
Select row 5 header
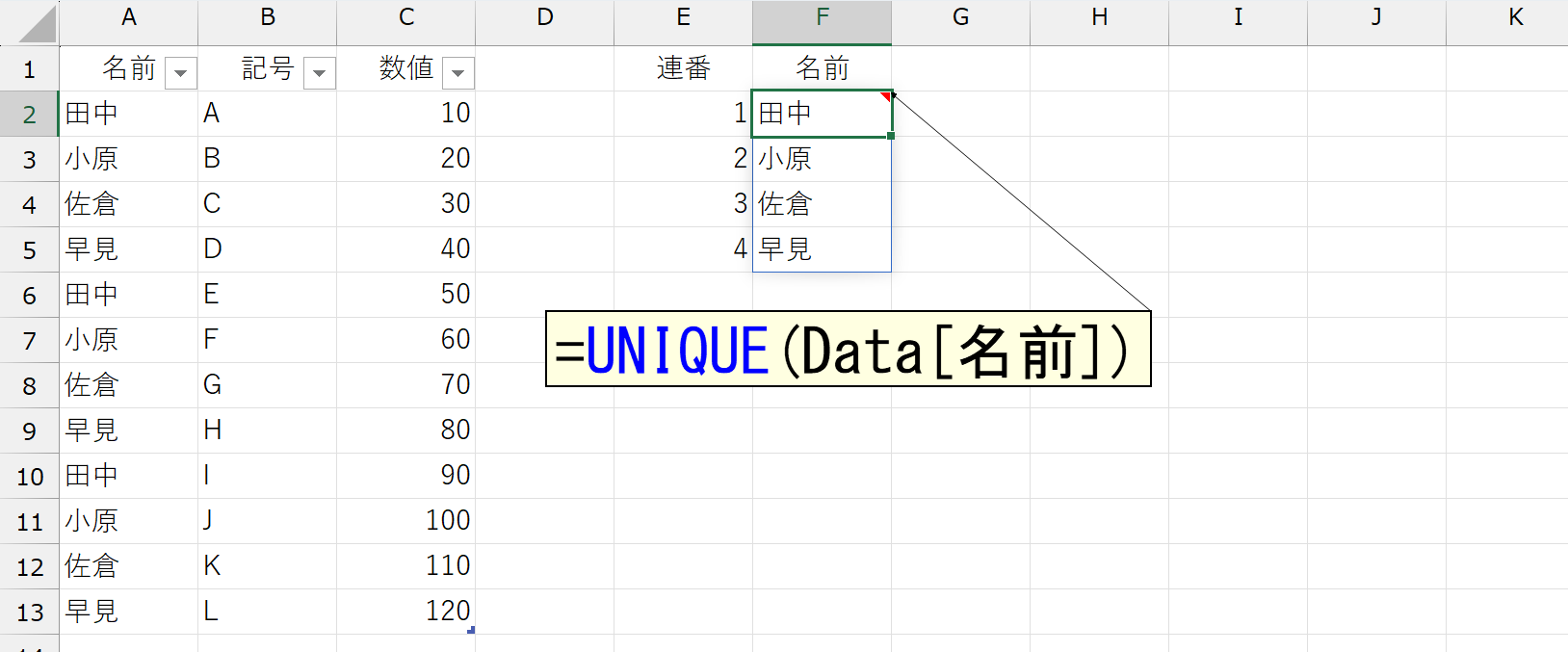tap(30, 250)
